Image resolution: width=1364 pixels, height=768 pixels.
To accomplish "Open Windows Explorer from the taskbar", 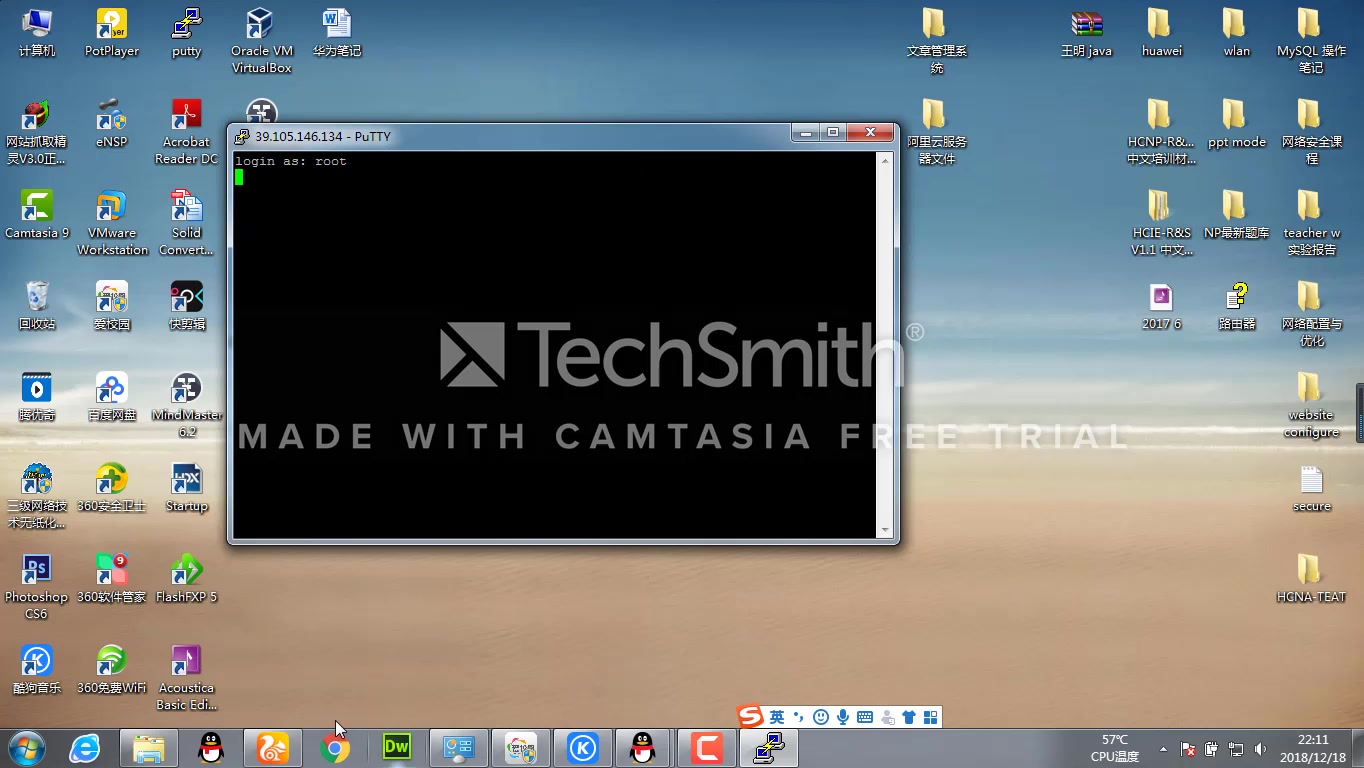I will point(149,748).
